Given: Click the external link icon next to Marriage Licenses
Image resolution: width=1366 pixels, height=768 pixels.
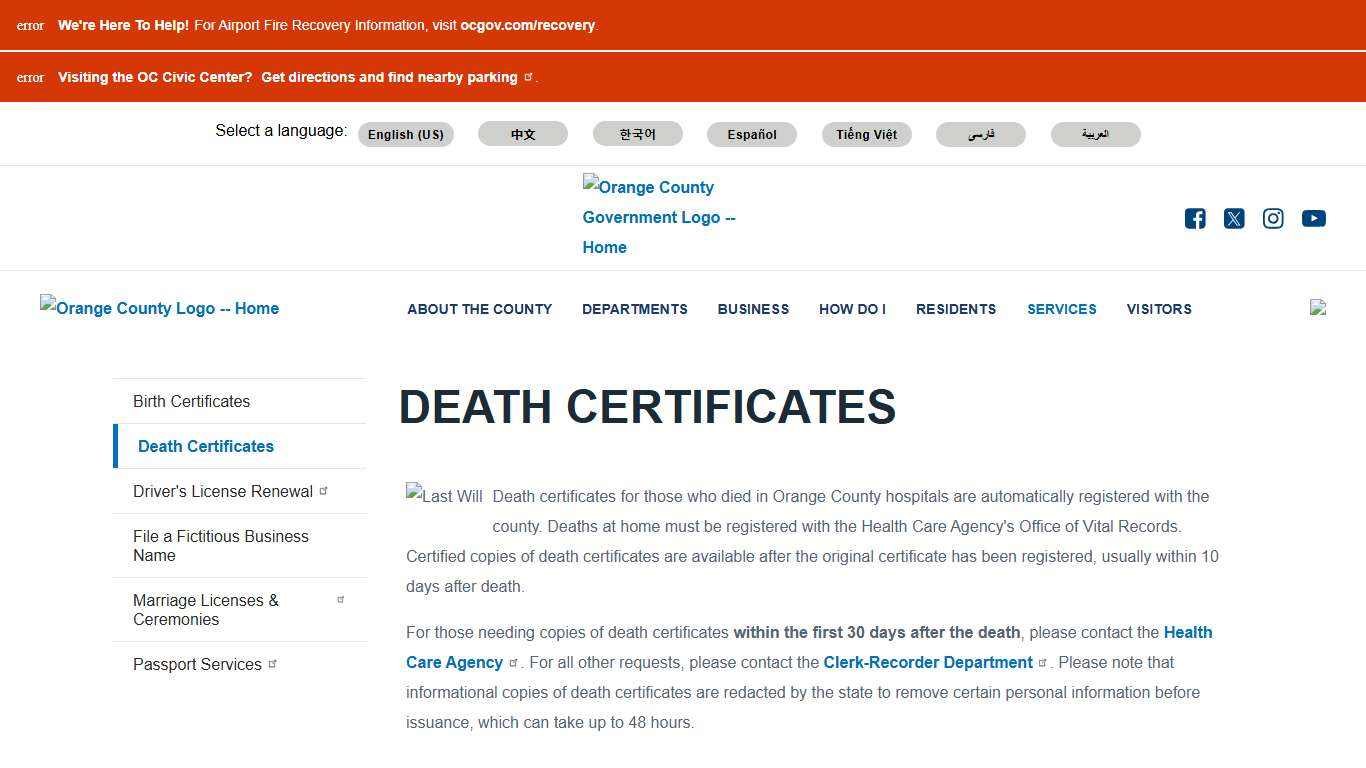Looking at the screenshot, I should click(341, 598).
